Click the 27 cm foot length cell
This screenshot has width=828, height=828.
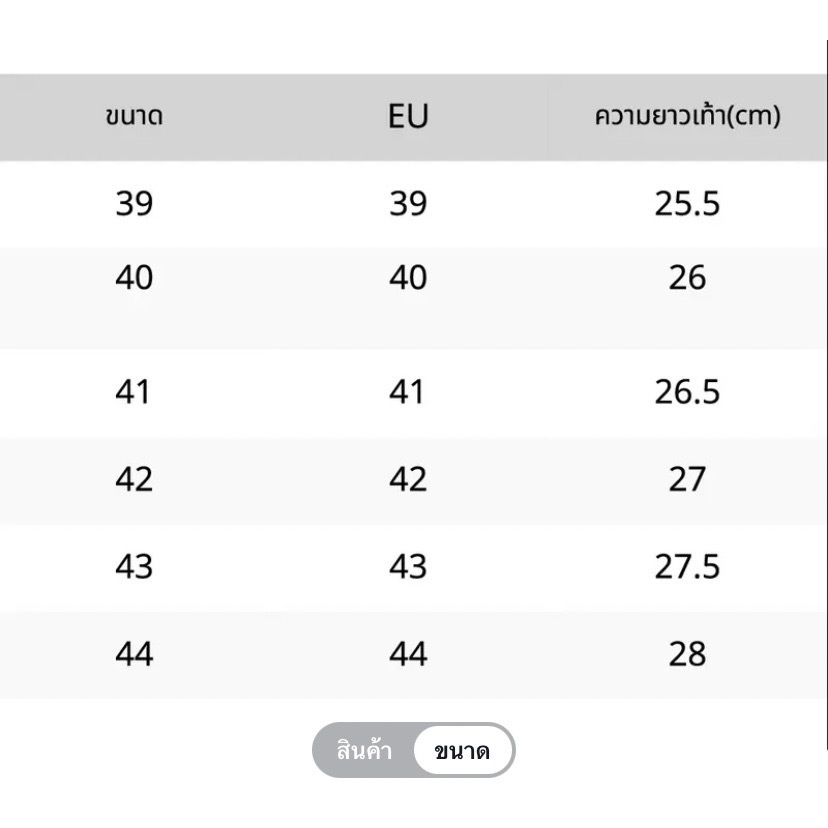(687, 479)
